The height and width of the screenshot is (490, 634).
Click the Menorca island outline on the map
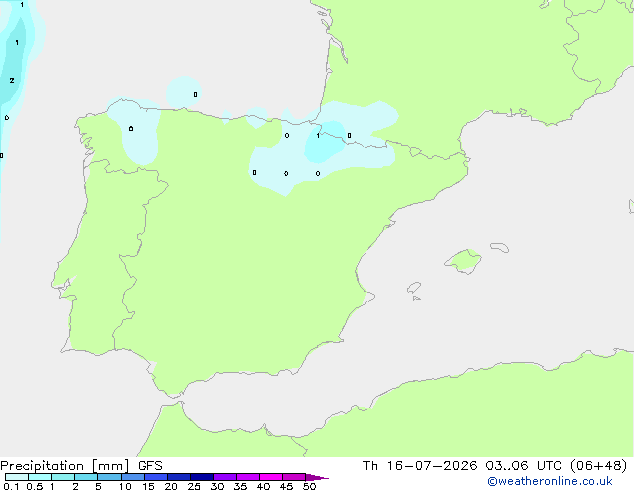(x=499, y=247)
